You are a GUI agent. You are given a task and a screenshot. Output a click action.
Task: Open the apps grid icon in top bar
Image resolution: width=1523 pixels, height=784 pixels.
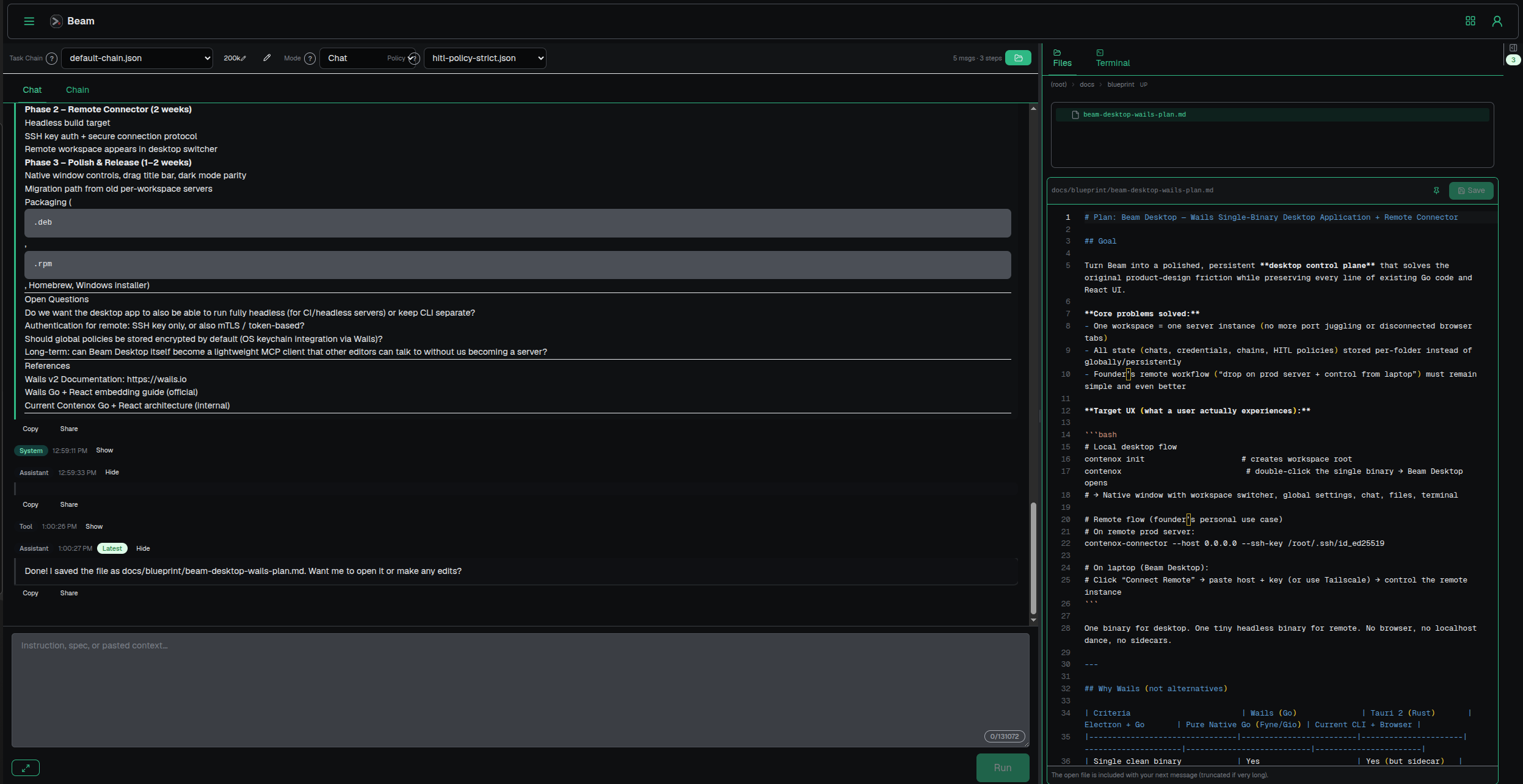[x=1470, y=20]
